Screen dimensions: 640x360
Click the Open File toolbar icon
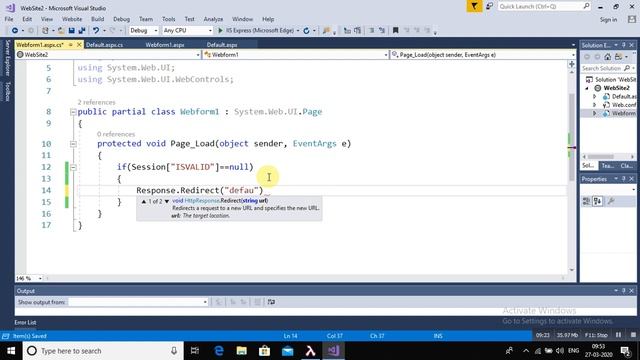click(61, 31)
